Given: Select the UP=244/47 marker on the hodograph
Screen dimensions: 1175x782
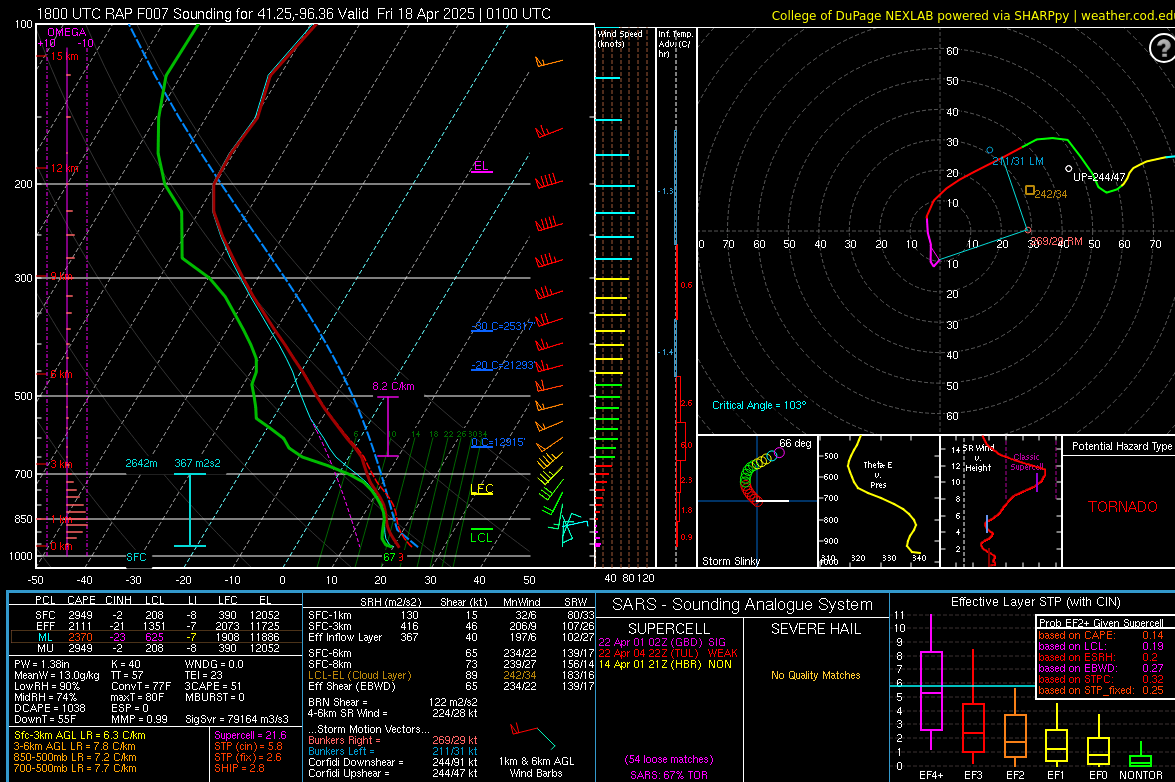Looking at the screenshot, I should (1068, 170).
